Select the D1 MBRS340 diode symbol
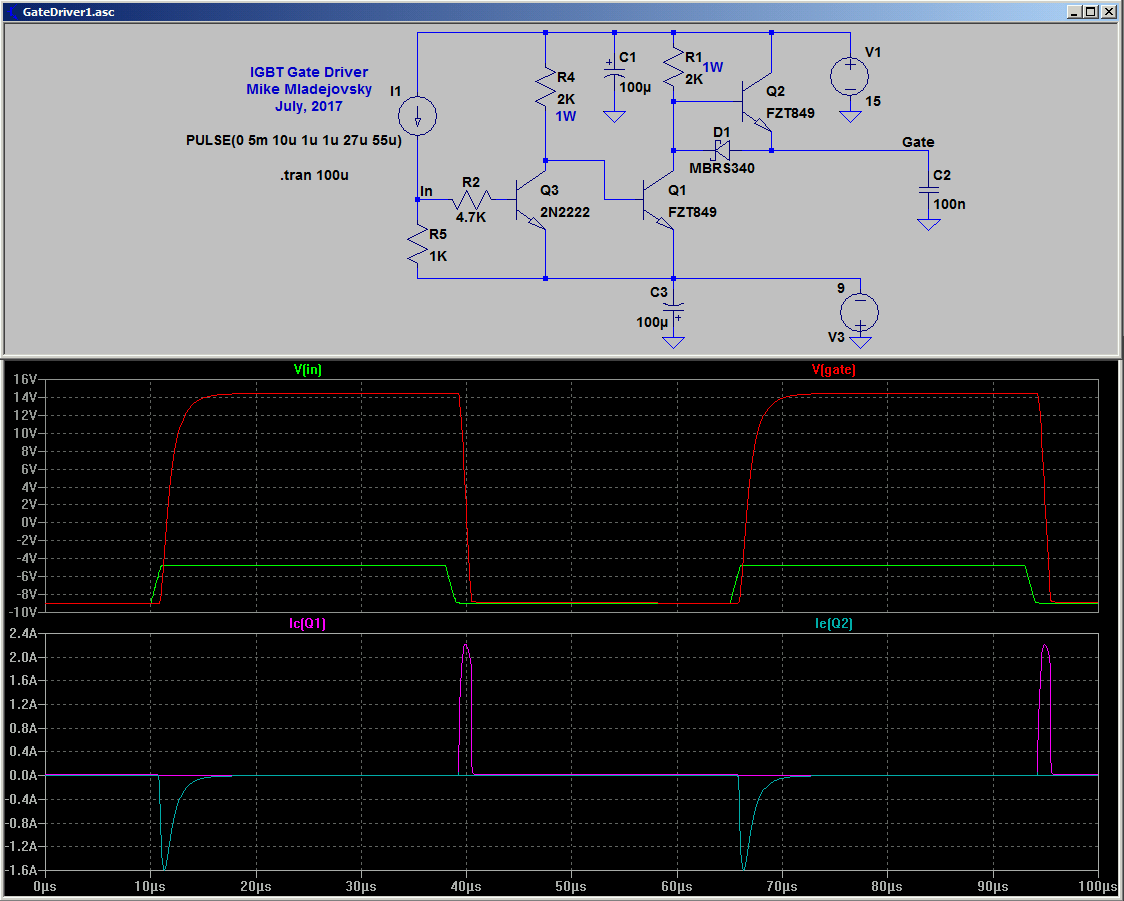1124x901 pixels. pyautogui.click(x=722, y=151)
